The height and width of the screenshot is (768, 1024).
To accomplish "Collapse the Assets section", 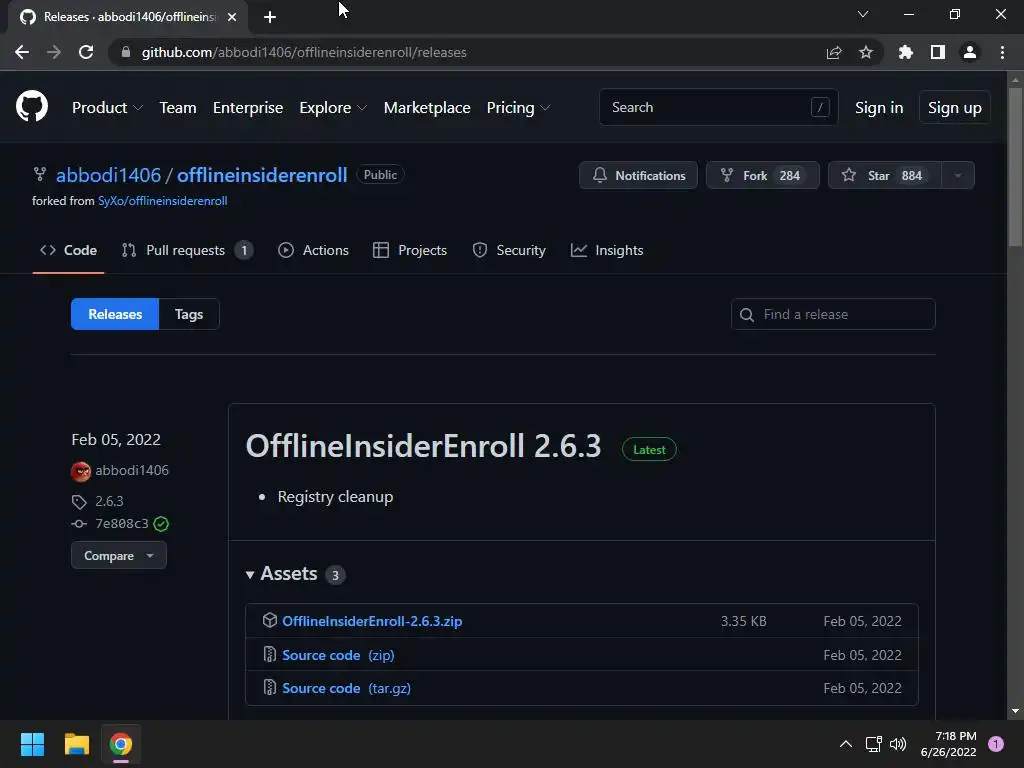I will tap(281, 573).
